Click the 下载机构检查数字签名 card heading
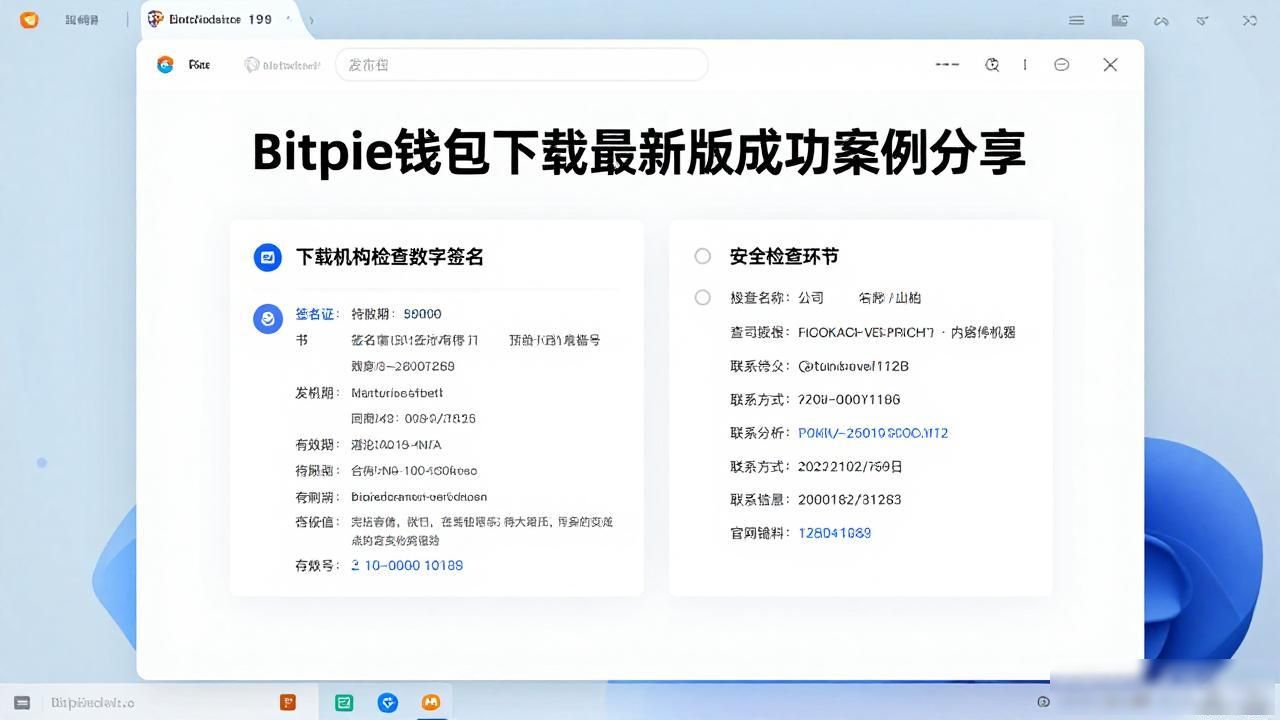Screen dimensions: 1280x720 tap(390, 257)
